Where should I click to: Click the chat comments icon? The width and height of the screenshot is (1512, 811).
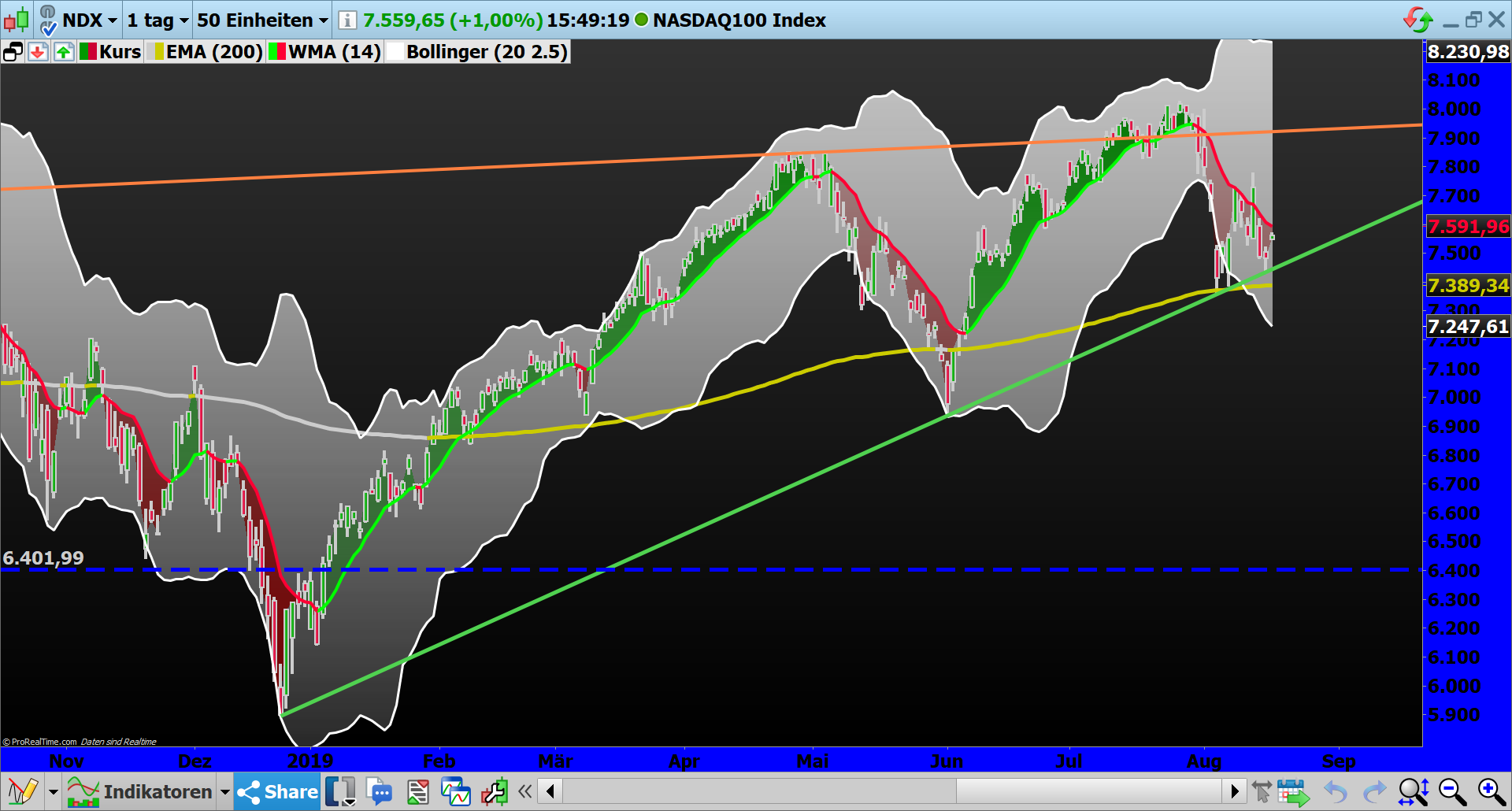pos(380,791)
